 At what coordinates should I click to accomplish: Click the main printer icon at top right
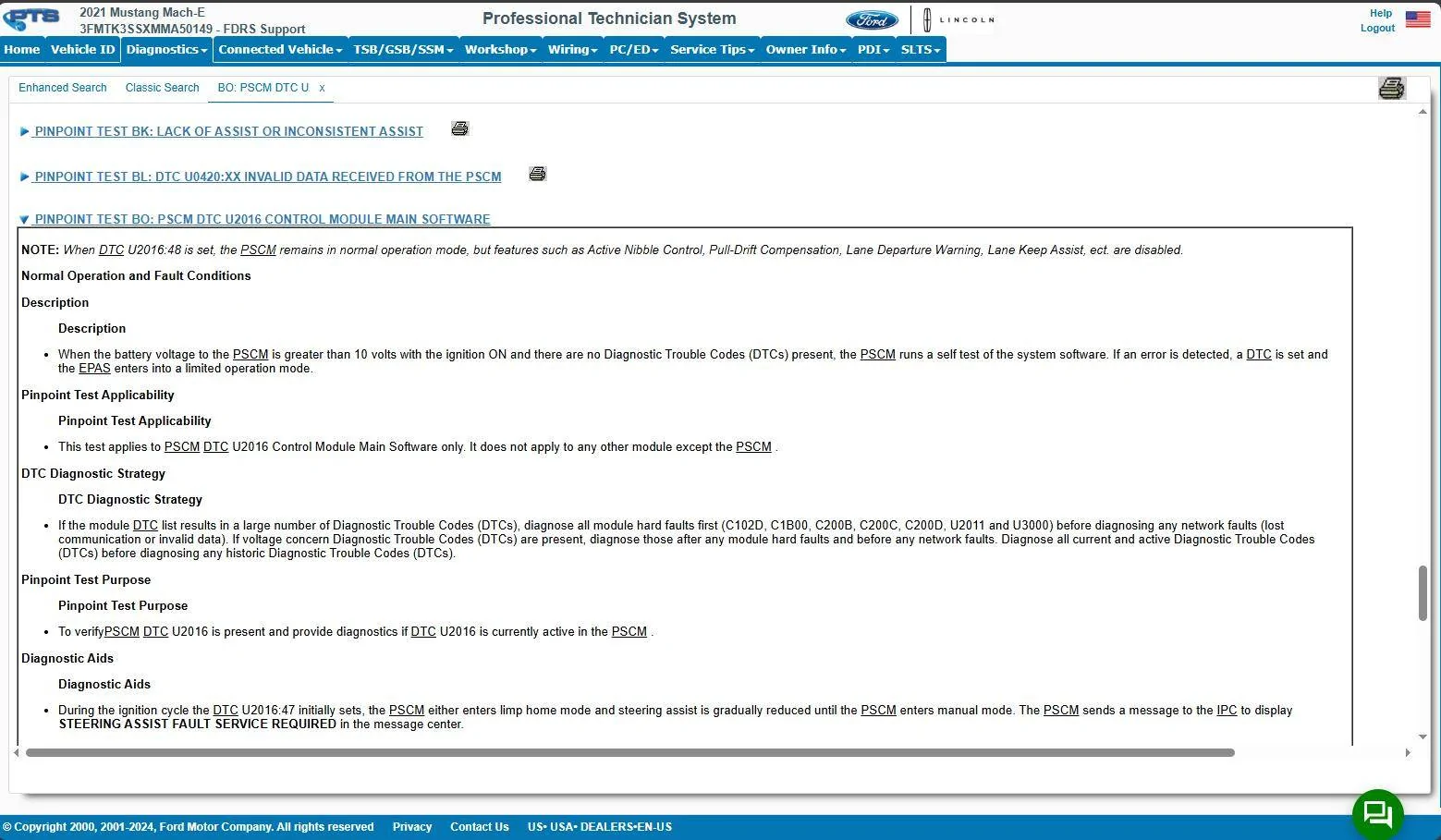[x=1391, y=88]
